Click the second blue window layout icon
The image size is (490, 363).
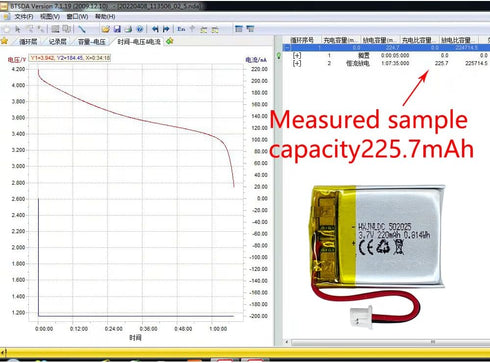[x=250, y=29]
